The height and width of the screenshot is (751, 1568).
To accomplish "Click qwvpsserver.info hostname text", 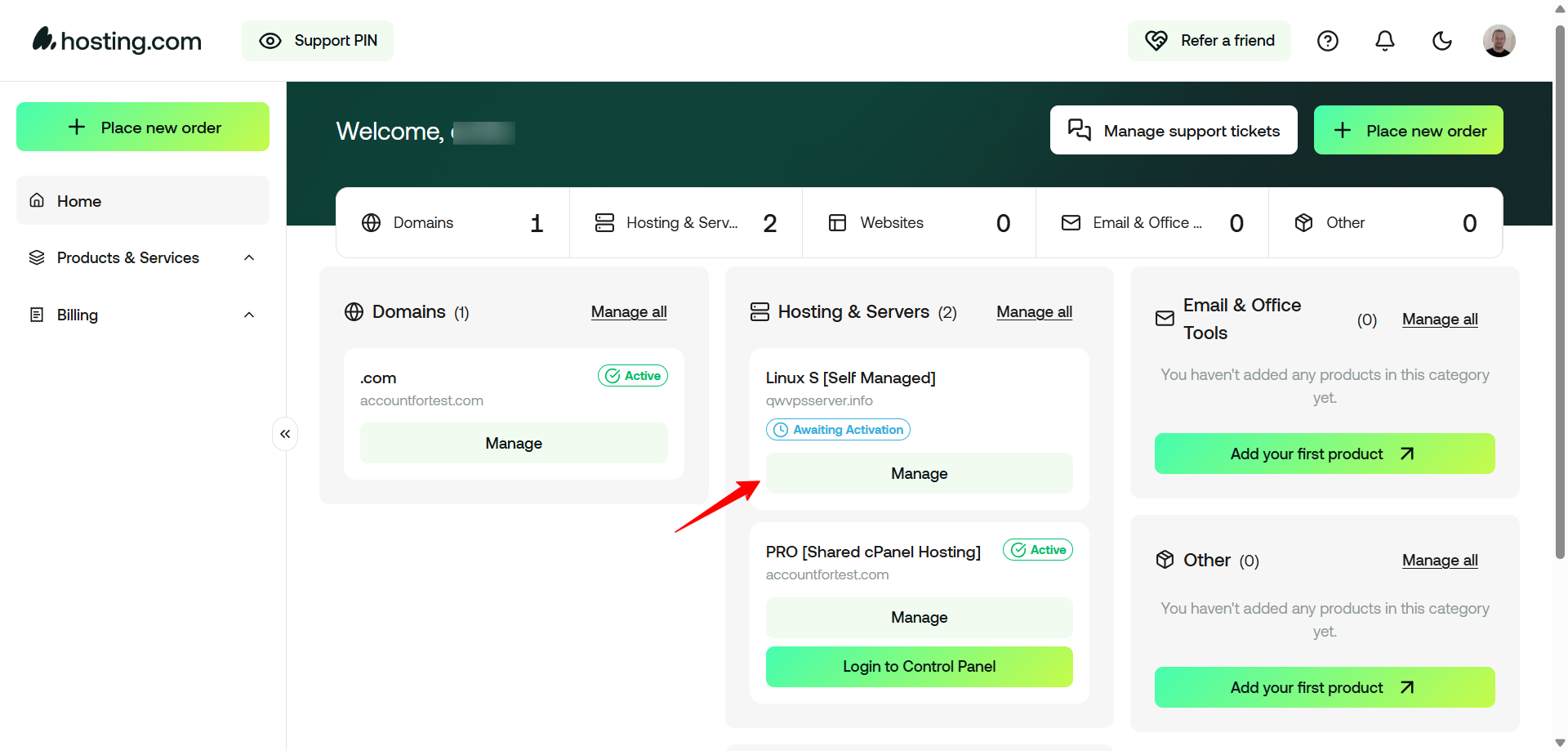I will pos(819,400).
